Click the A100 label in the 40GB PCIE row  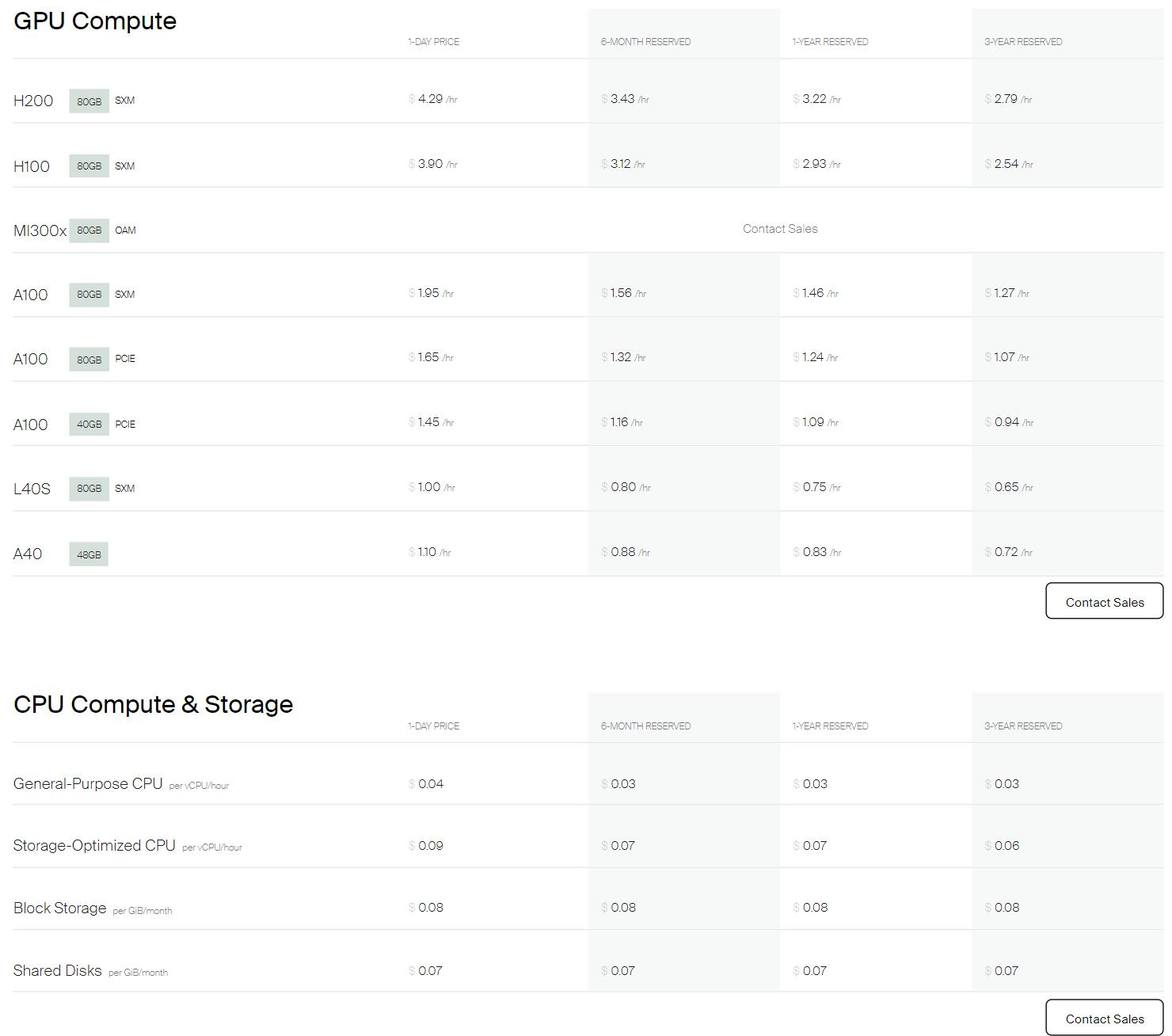pyautogui.click(x=31, y=425)
